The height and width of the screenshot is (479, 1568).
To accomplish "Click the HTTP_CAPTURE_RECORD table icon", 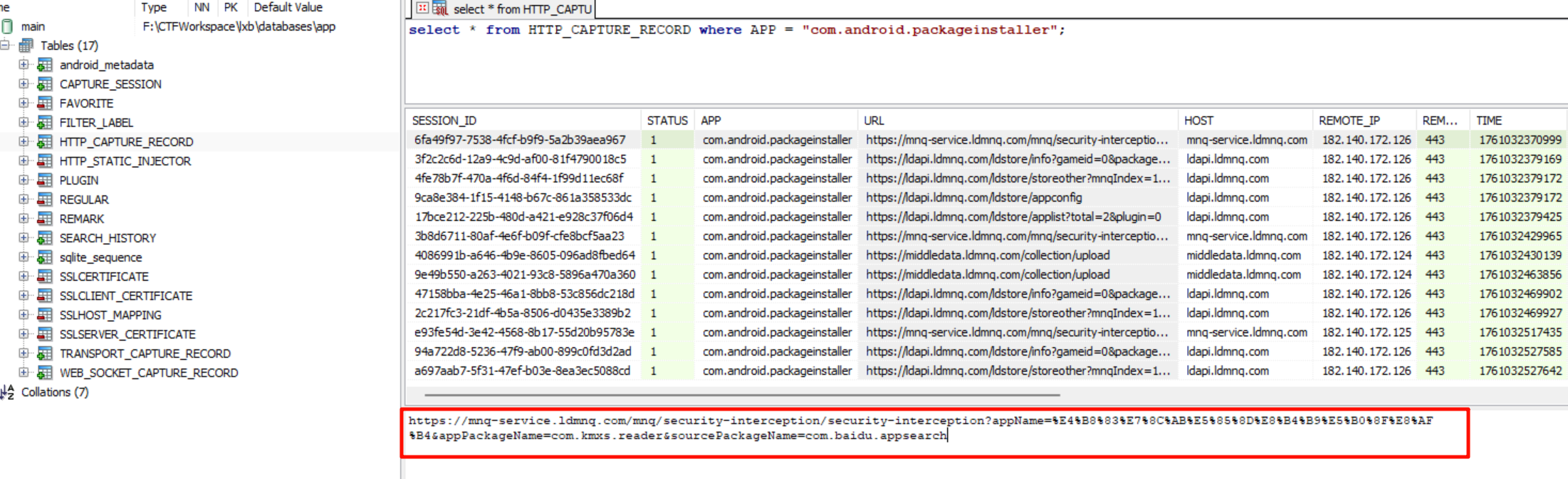I will point(45,142).
